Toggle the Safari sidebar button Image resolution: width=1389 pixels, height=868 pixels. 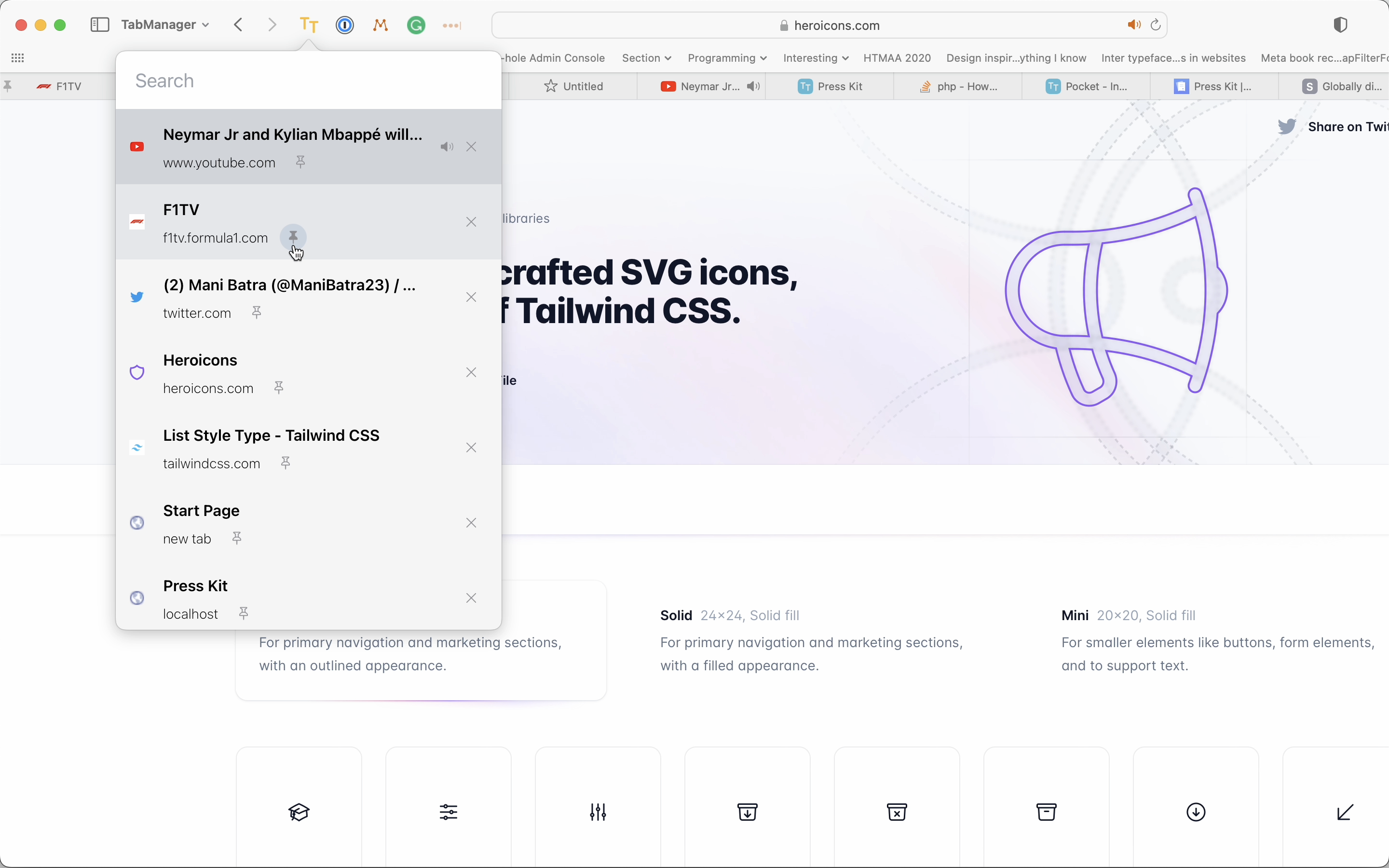pos(100,25)
